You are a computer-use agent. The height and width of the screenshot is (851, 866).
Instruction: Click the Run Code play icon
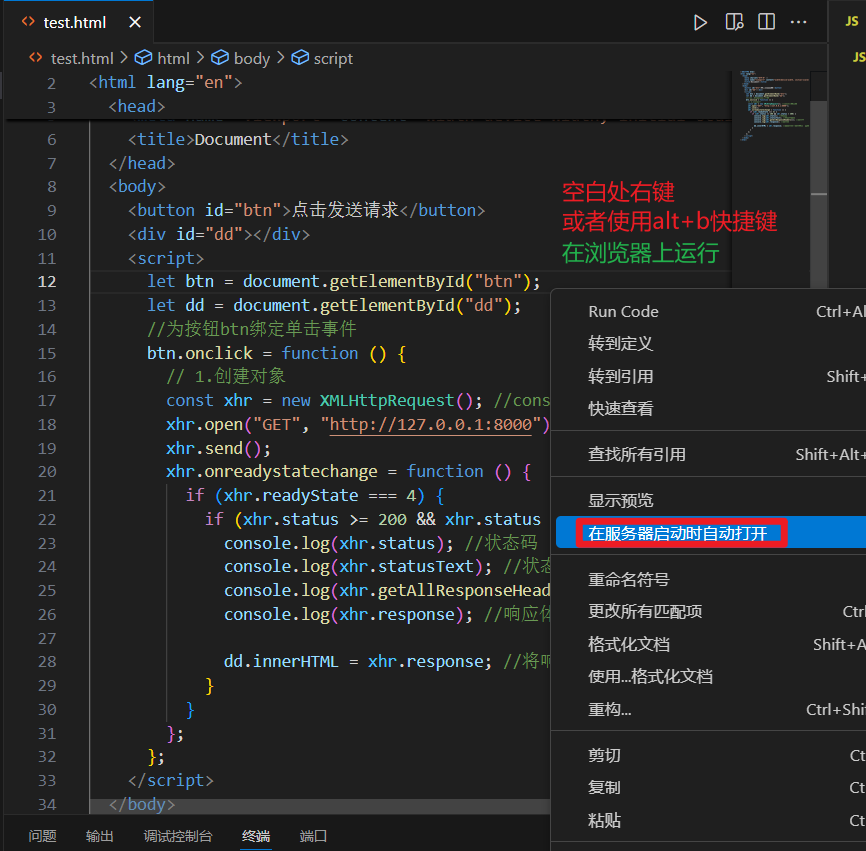pyautogui.click(x=700, y=23)
